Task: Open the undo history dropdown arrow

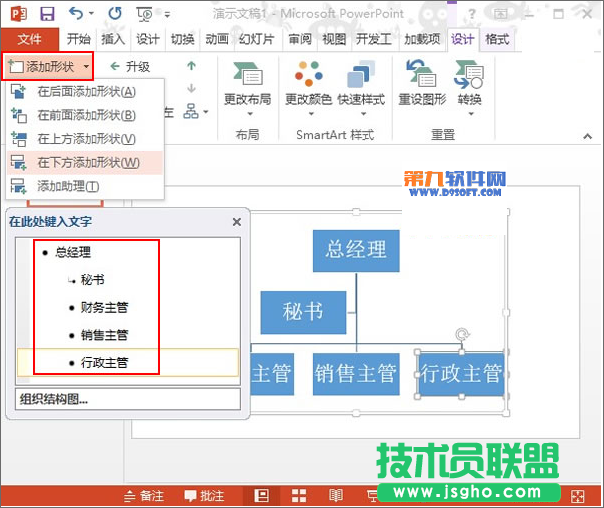Action: point(92,14)
